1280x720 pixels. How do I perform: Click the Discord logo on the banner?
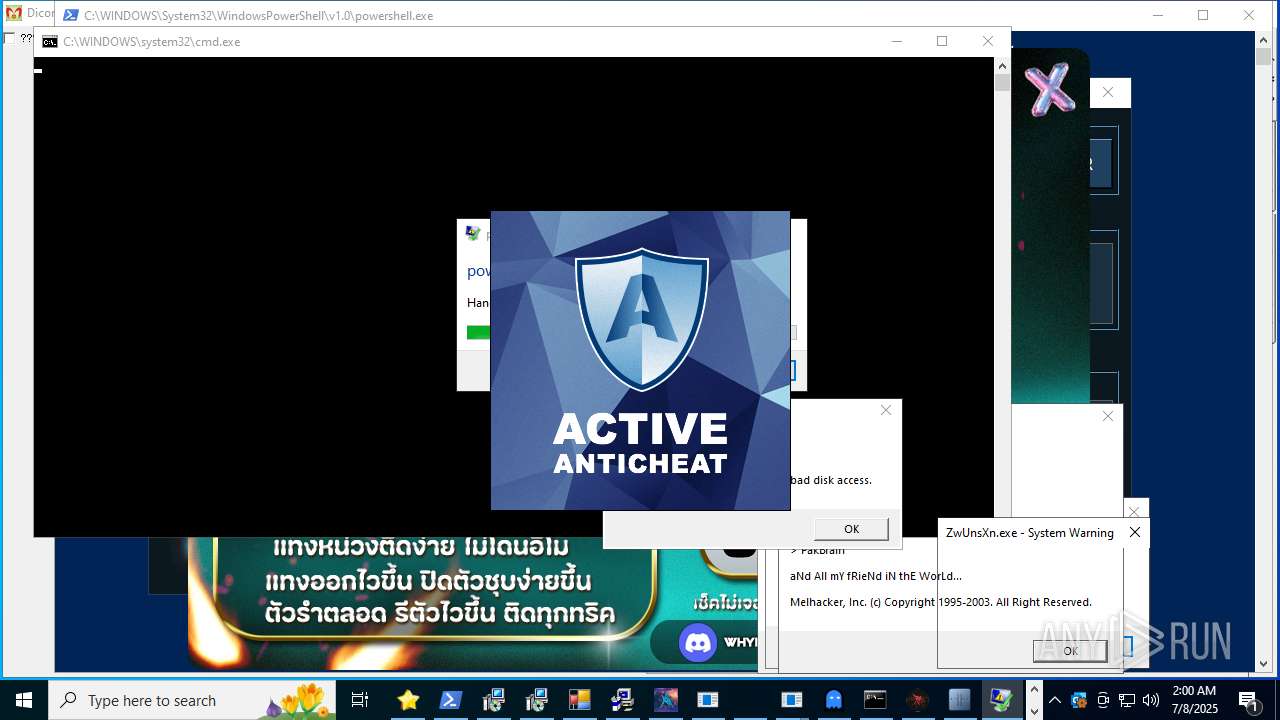coord(698,642)
